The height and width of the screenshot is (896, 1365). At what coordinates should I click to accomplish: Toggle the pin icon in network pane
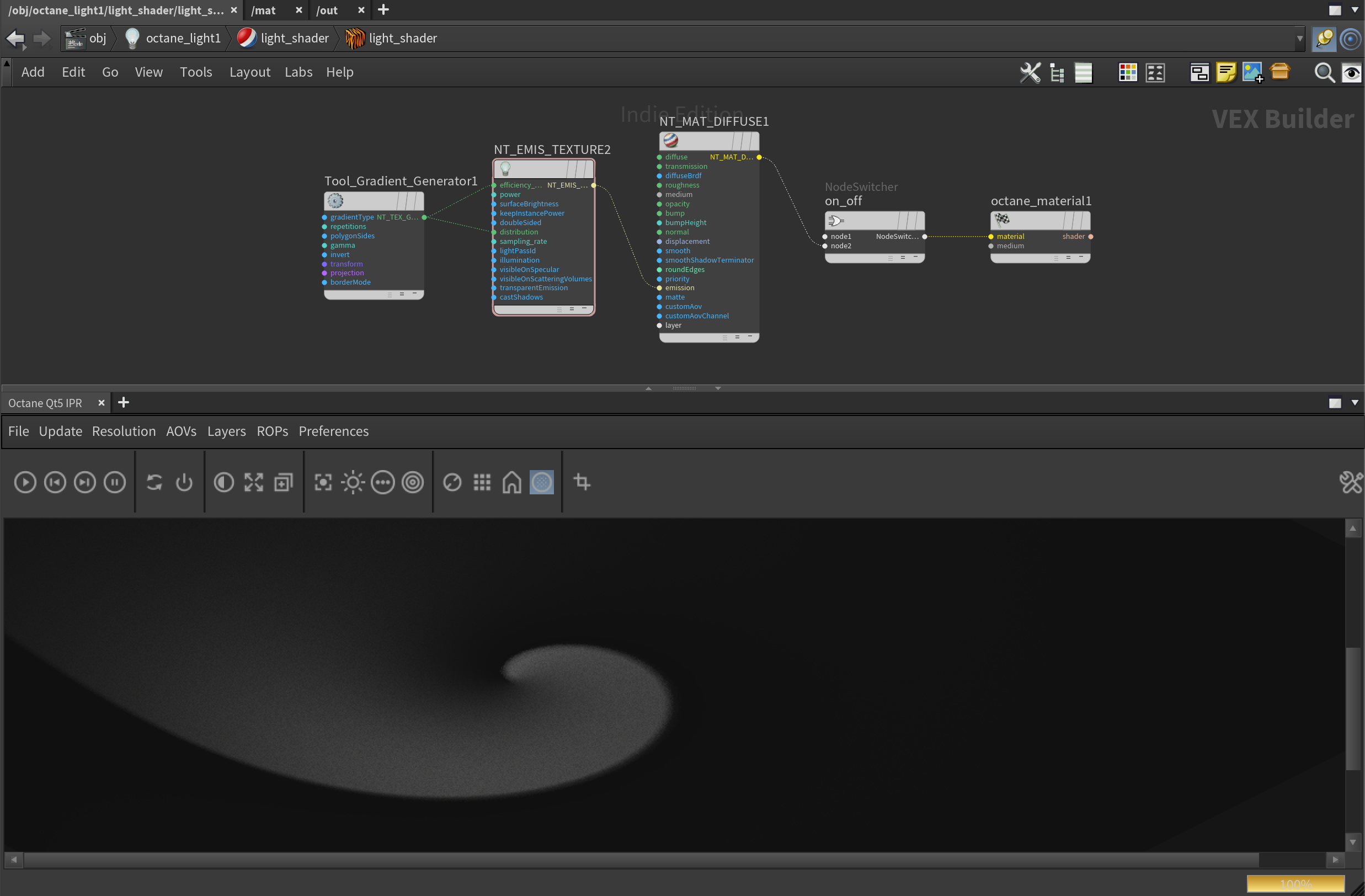(1324, 39)
